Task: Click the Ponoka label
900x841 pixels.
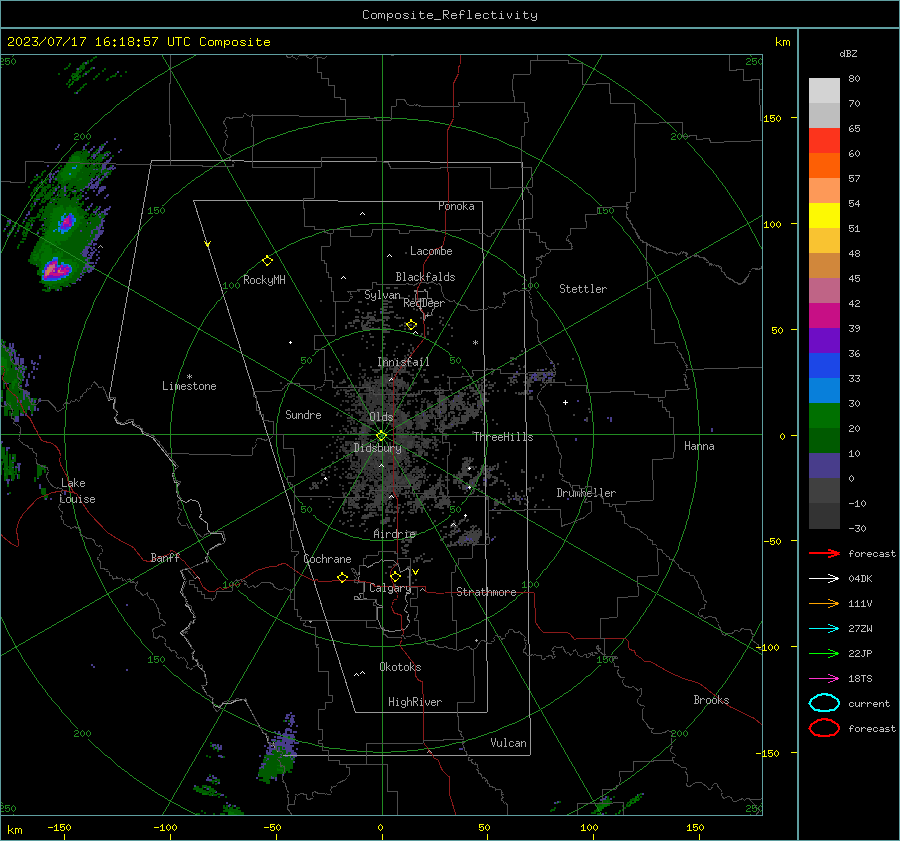Action: [x=456, y=206]
